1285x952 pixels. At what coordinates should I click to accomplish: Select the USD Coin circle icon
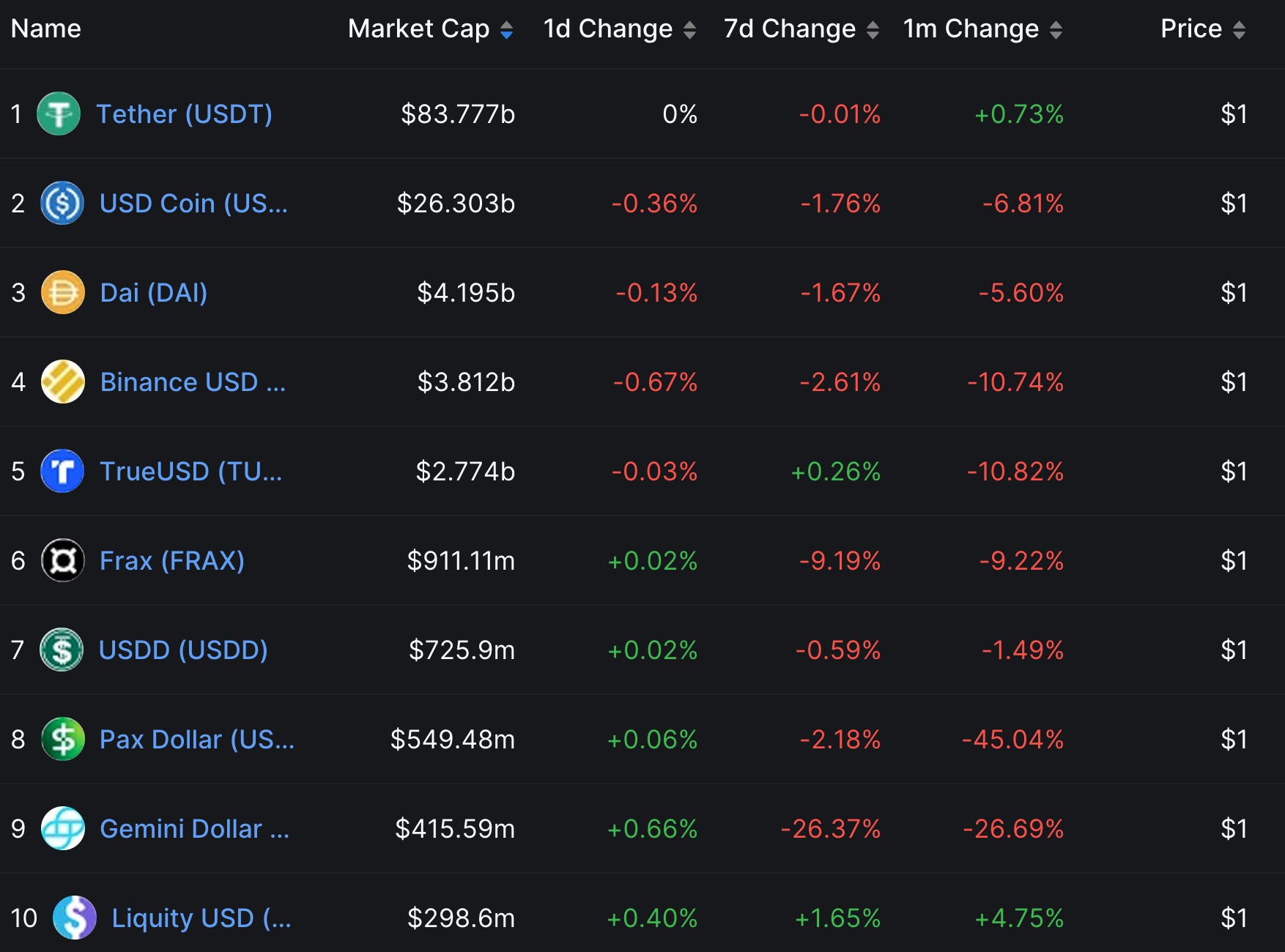[62, 204]
